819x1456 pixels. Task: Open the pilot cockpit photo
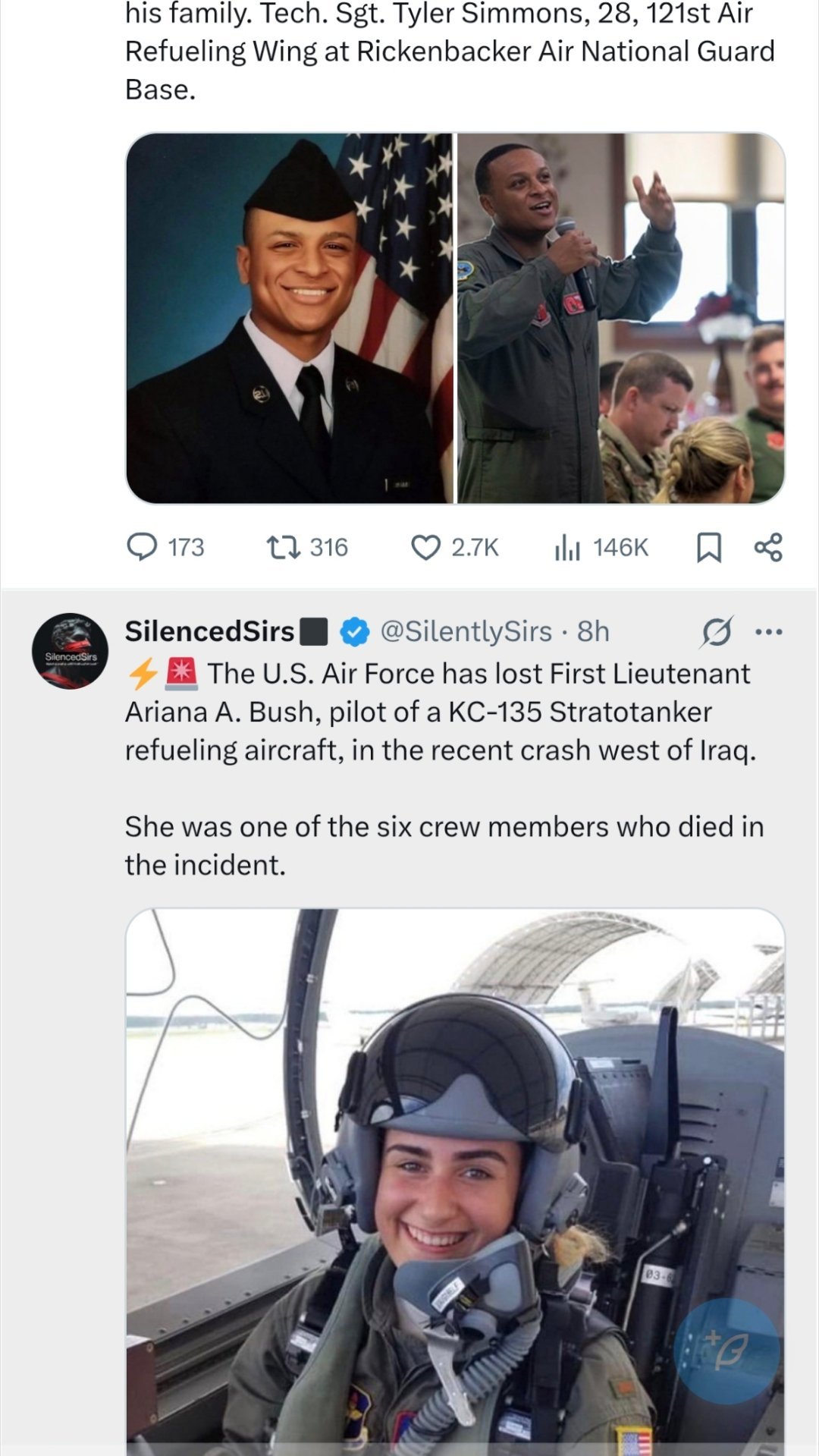point(455,1176)
